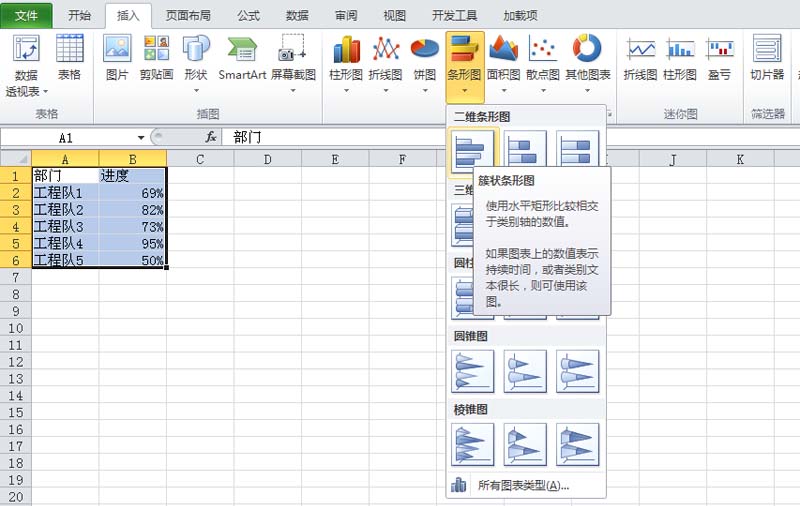Insert a 盈亏 win/loss sparkline
This screenshot has width=800, height=506.
719,57
